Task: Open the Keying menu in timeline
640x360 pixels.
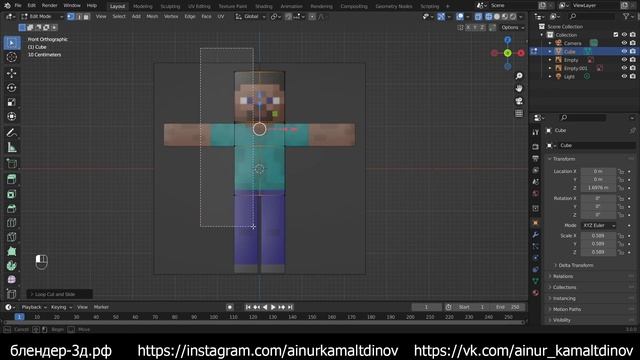Action: [60, 307]
